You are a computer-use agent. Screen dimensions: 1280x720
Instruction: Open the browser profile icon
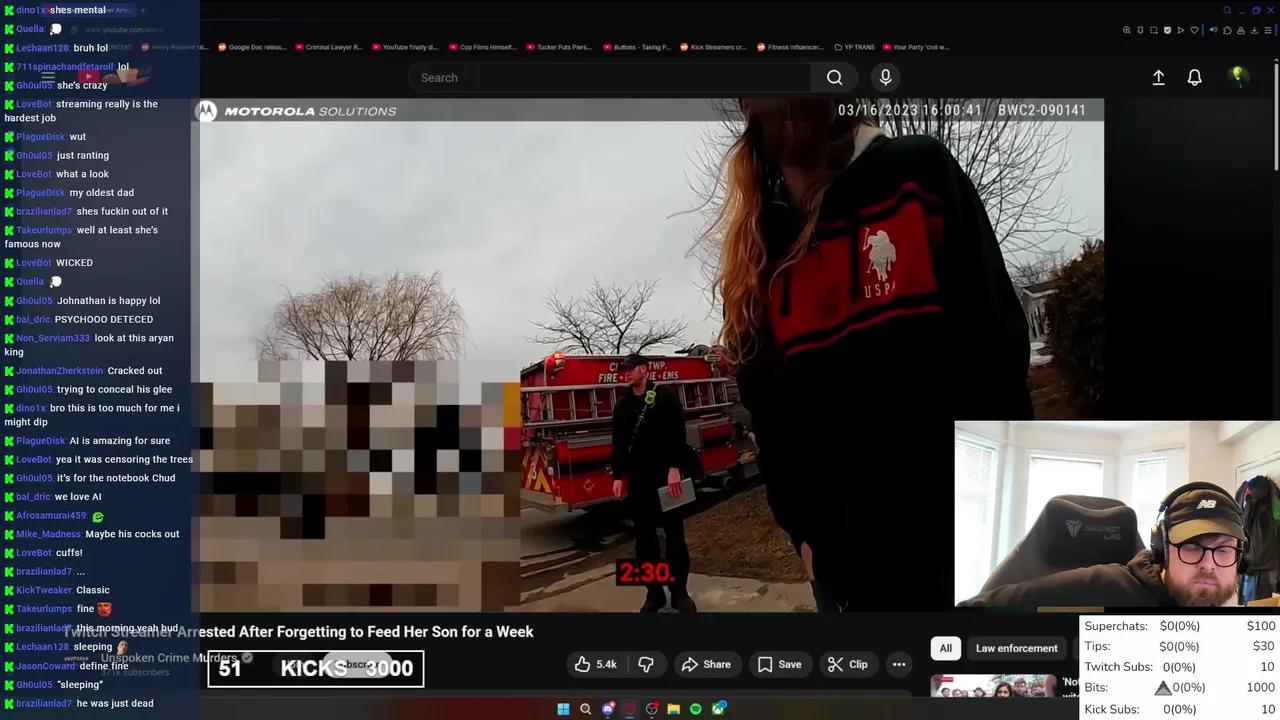point(1241,30)
